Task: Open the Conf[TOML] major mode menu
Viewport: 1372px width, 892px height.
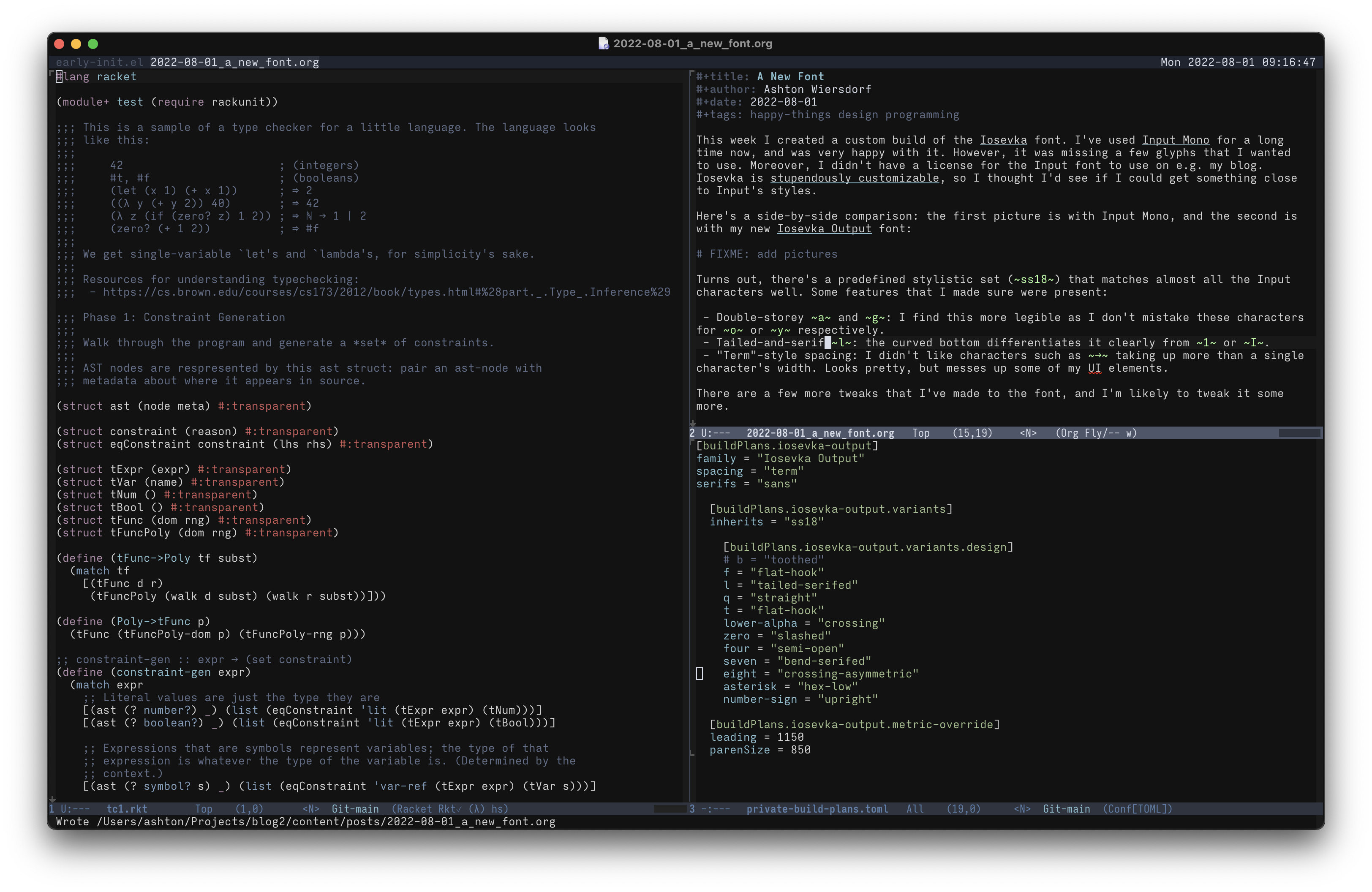Action: coord(1138,809)
